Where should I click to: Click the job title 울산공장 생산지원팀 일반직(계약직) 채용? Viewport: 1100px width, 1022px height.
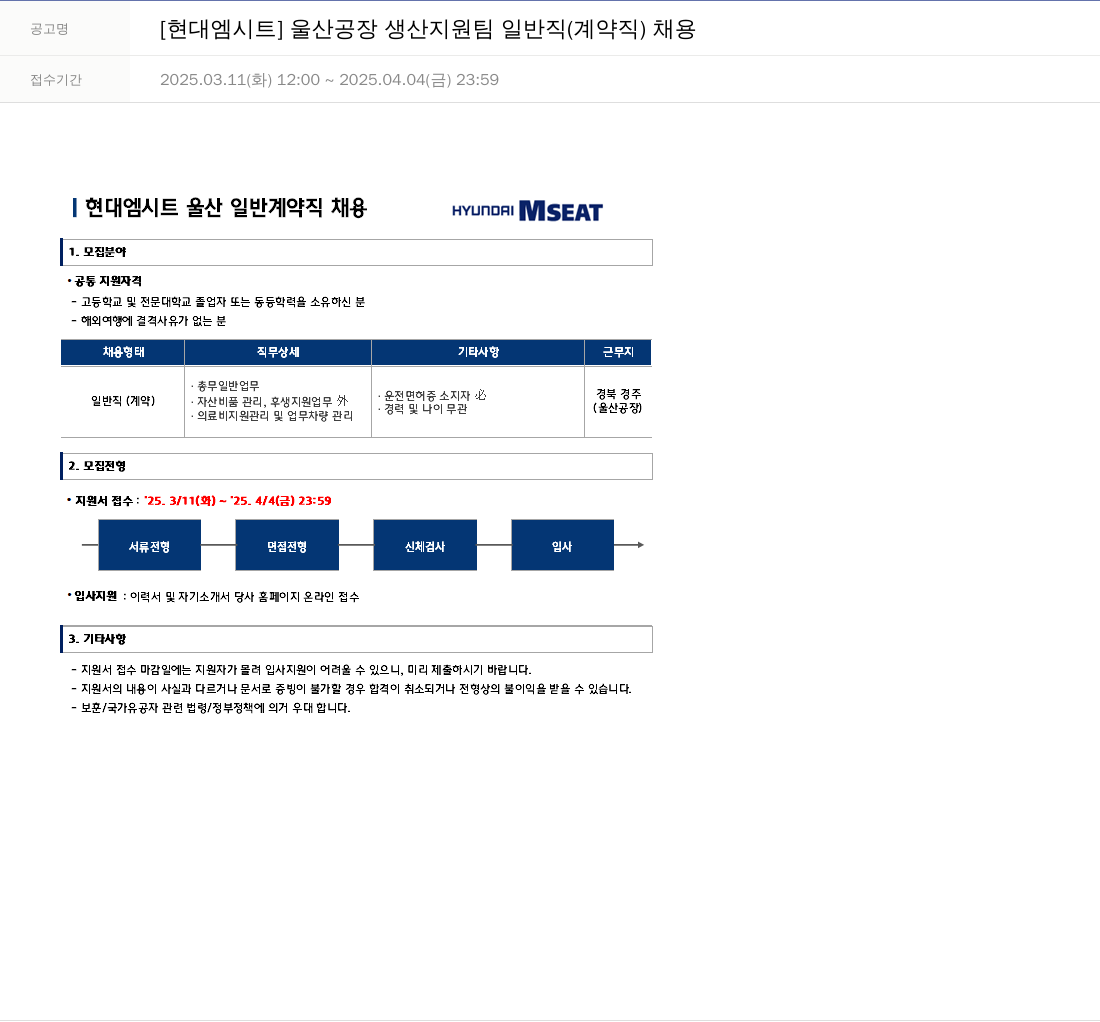pos(427,29)
